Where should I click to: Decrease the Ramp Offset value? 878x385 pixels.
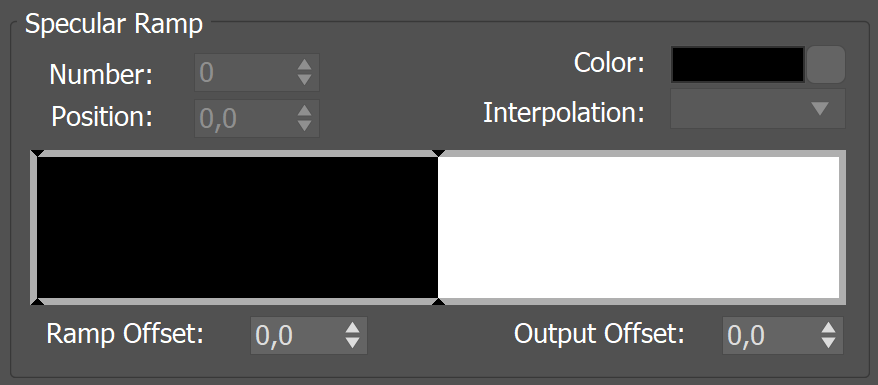tap(352, 341)
